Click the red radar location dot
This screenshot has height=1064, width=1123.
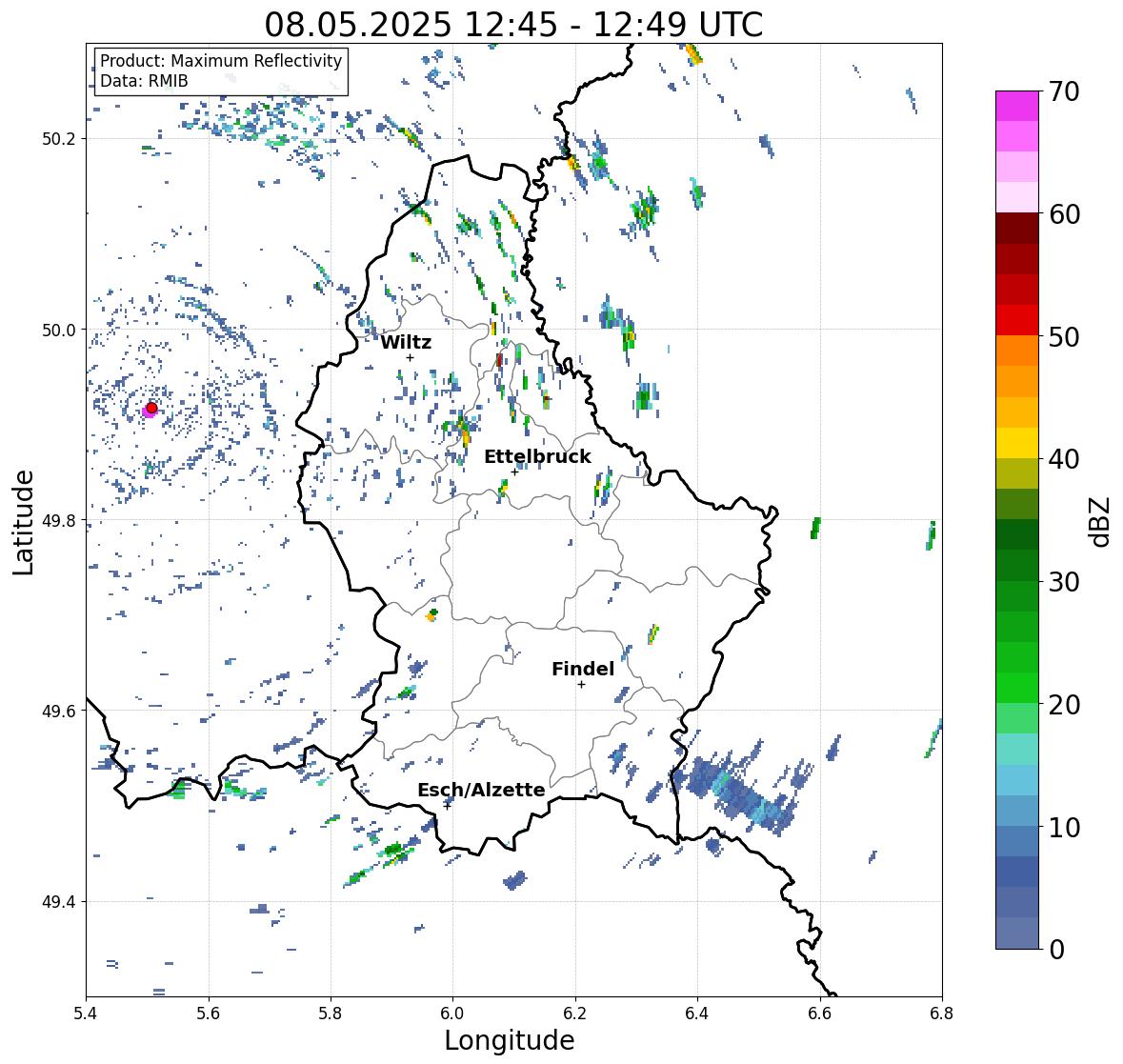click(151, 408)
